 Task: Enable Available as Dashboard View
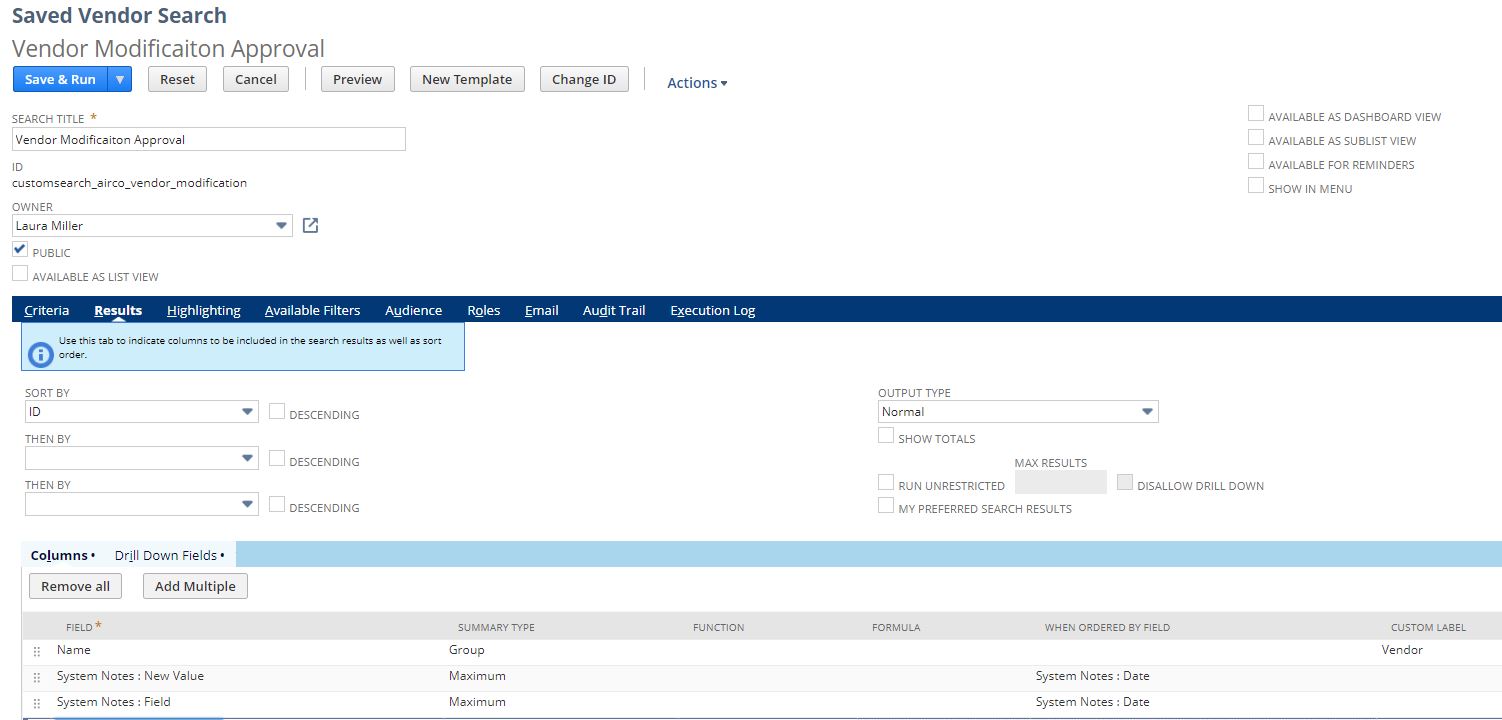pyautogui.click(x=1256, y=114)
